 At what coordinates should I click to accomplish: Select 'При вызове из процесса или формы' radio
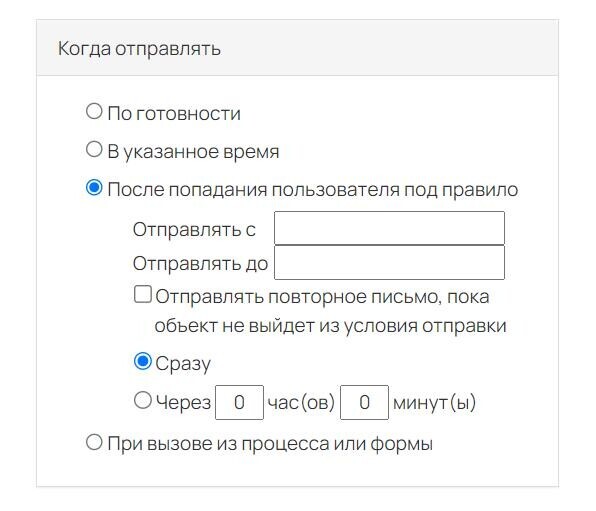(x=94, y=443)
